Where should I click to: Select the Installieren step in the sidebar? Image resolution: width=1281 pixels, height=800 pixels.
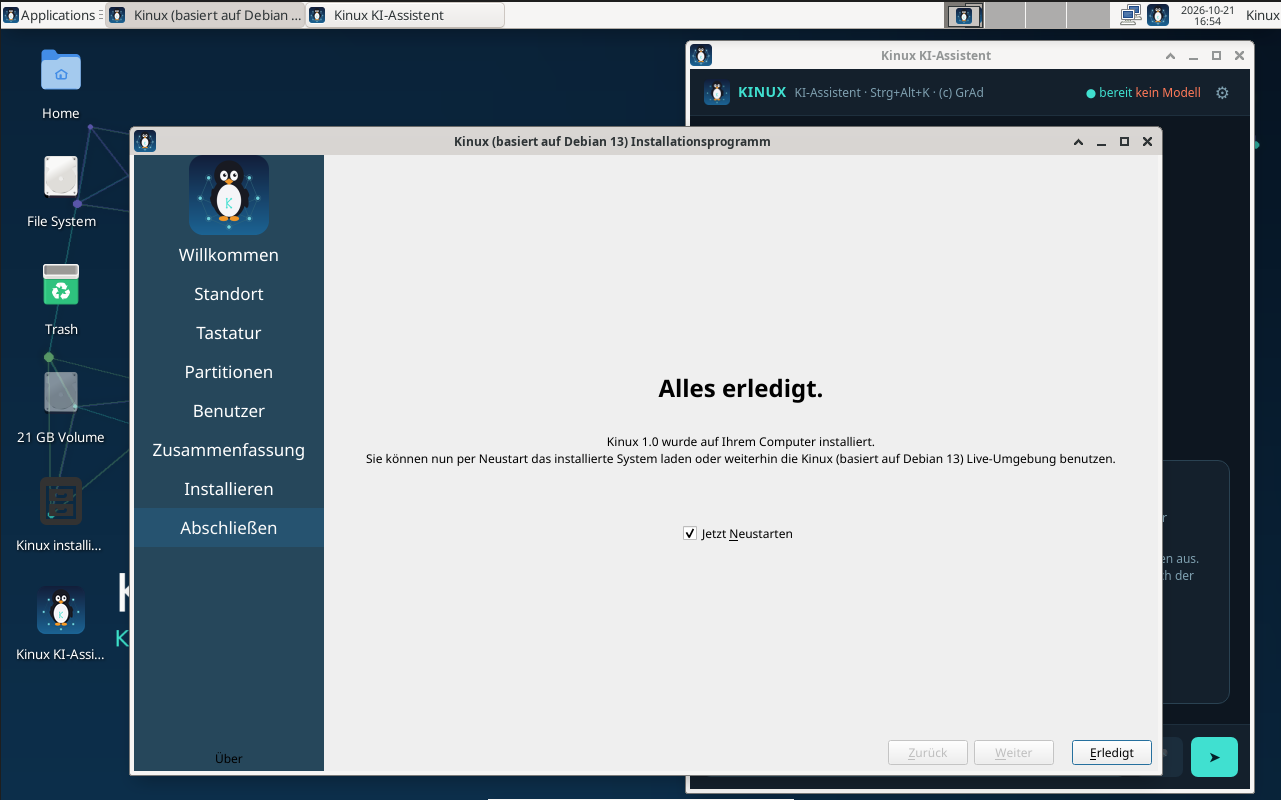(x=229, y=489)
